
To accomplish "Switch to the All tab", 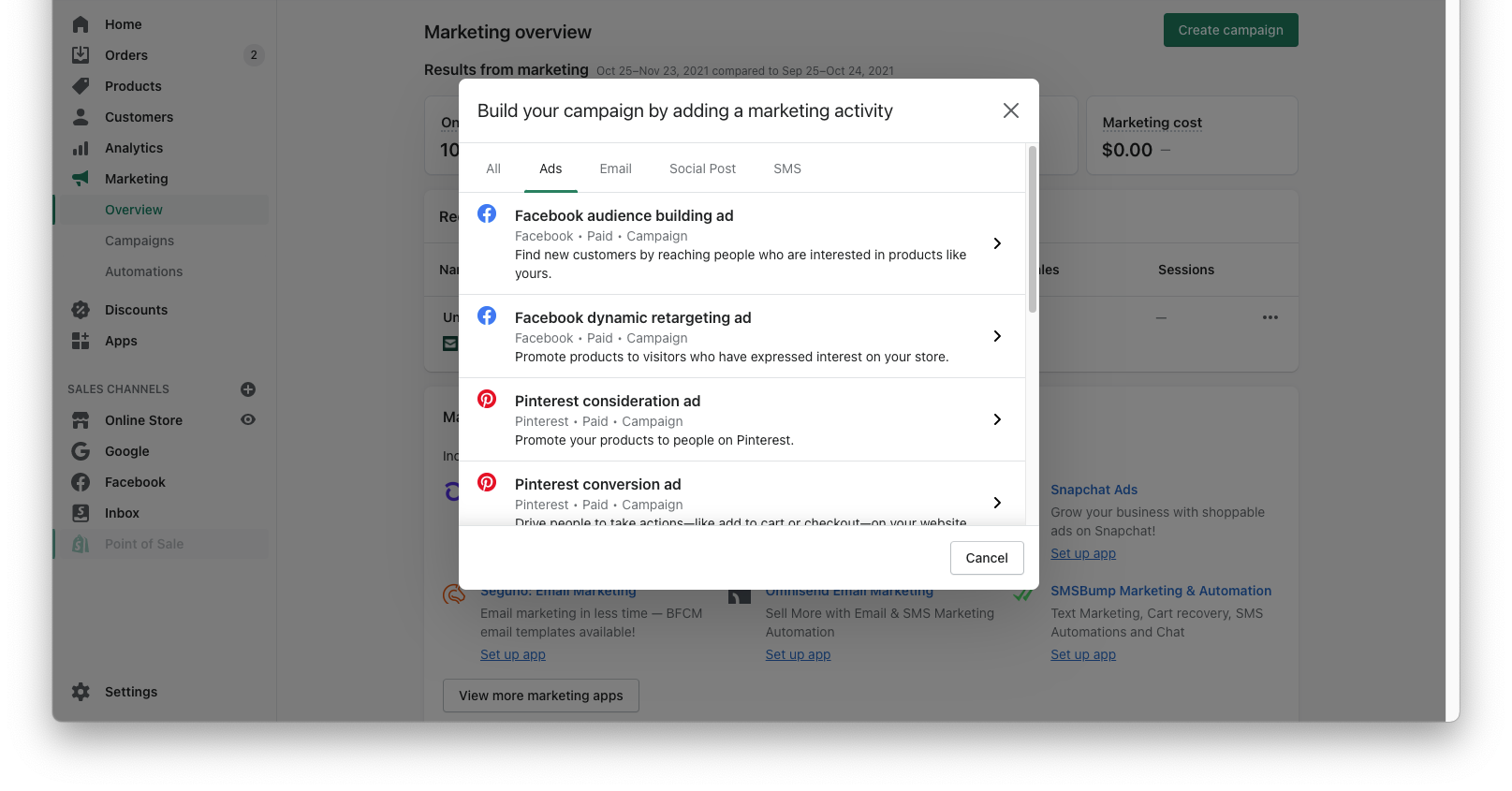I will pos(493,168).
